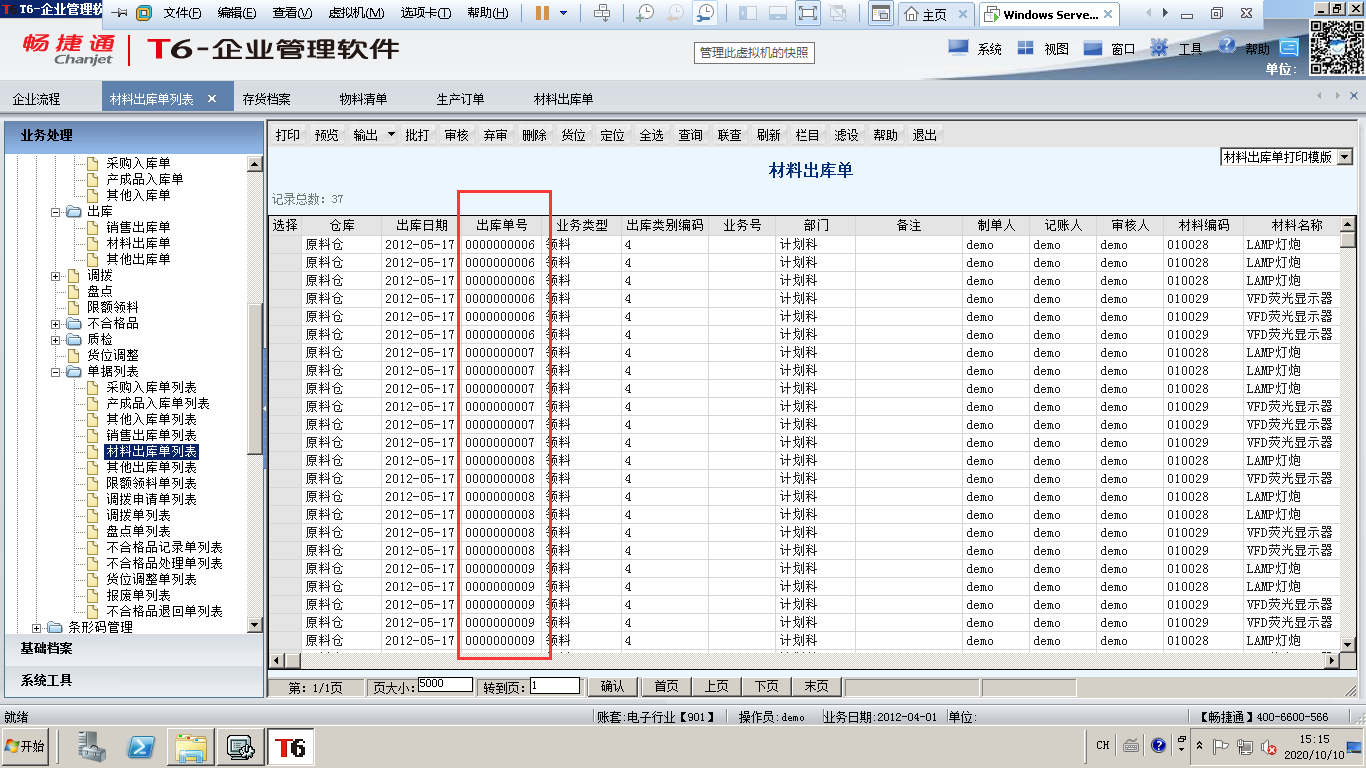Expand the 条形码管理 tree folder
The width and height of the screenshot is (1366, 768).
[x=37, y=628]
